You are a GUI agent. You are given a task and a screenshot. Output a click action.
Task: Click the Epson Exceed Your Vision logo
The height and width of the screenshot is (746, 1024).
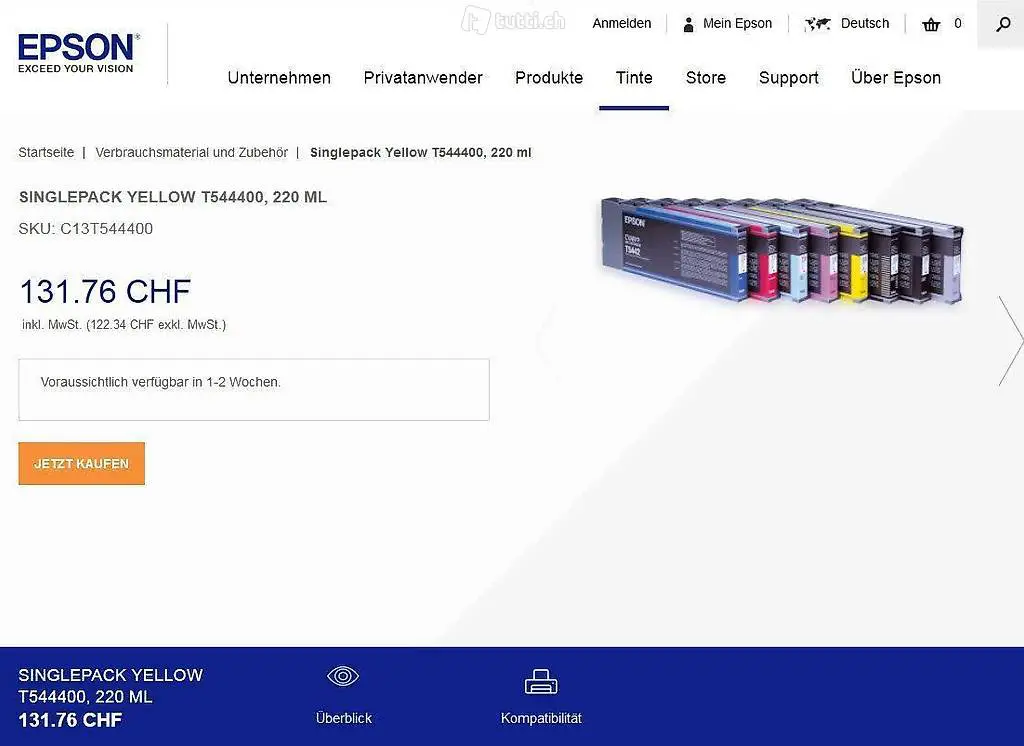[78, 53]
